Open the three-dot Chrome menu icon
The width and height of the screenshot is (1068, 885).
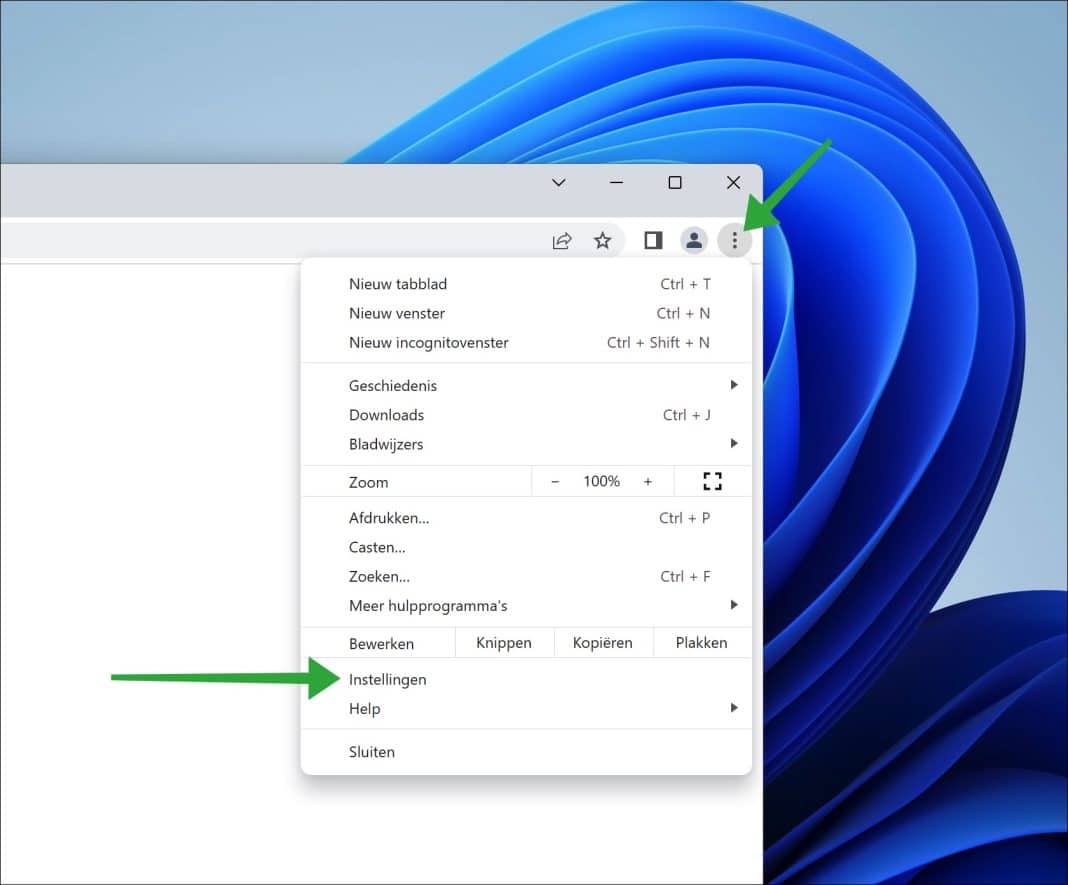[736, 240]
